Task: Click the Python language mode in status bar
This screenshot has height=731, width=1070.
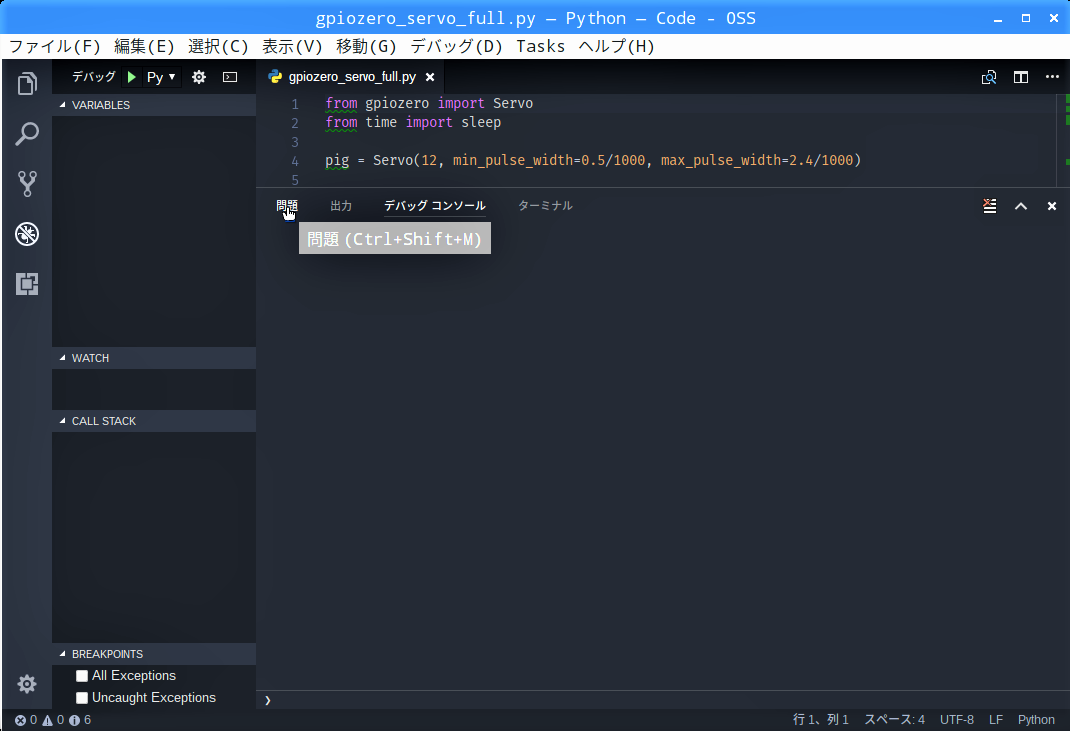Action: (1036, 720)
